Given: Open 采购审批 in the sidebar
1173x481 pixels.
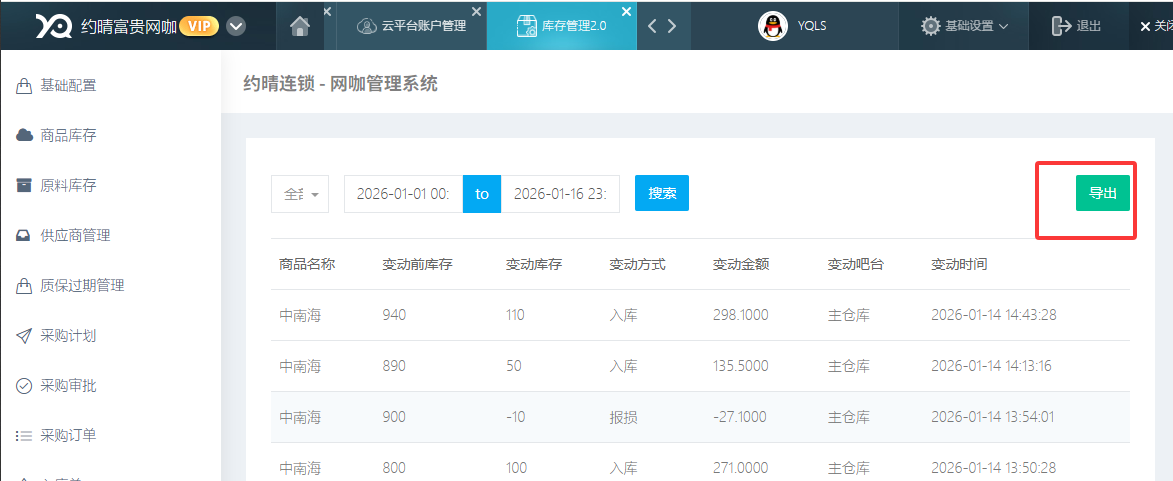Looking at the screenshot, I should (x=68, y=386).
